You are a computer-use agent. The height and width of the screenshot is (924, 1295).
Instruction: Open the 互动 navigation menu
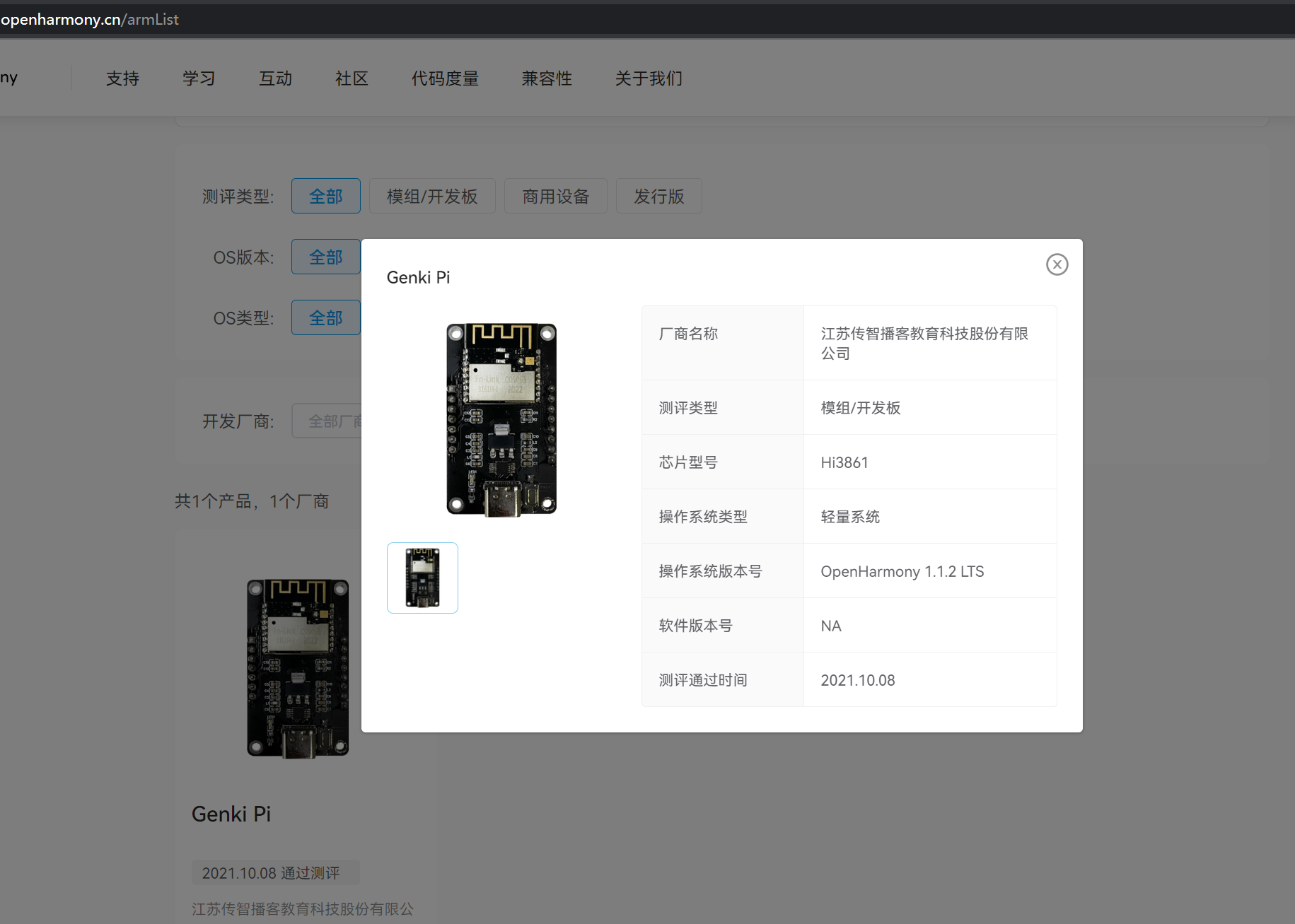(x=275, y=78)
